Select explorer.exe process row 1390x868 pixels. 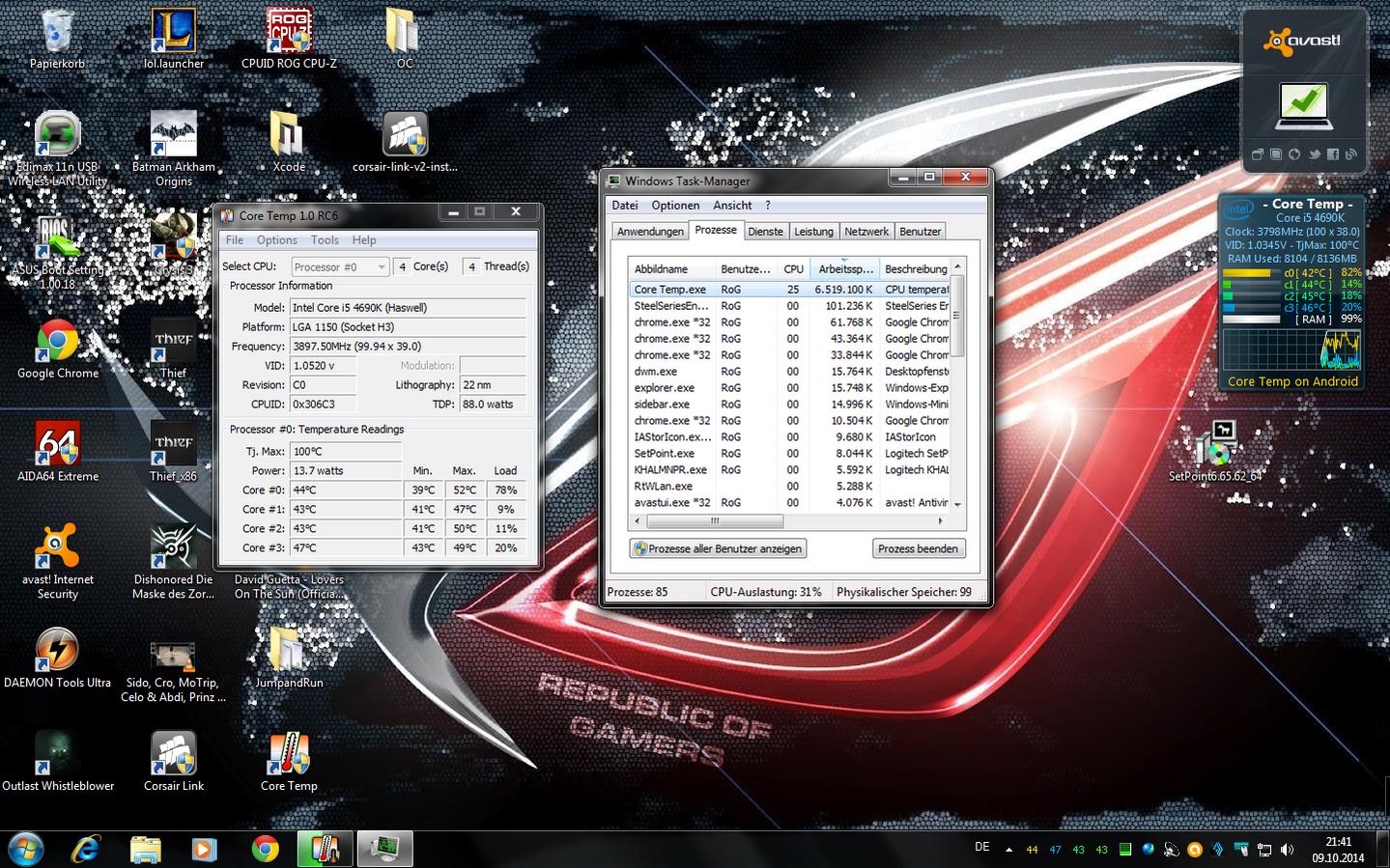tap(789, 388)
